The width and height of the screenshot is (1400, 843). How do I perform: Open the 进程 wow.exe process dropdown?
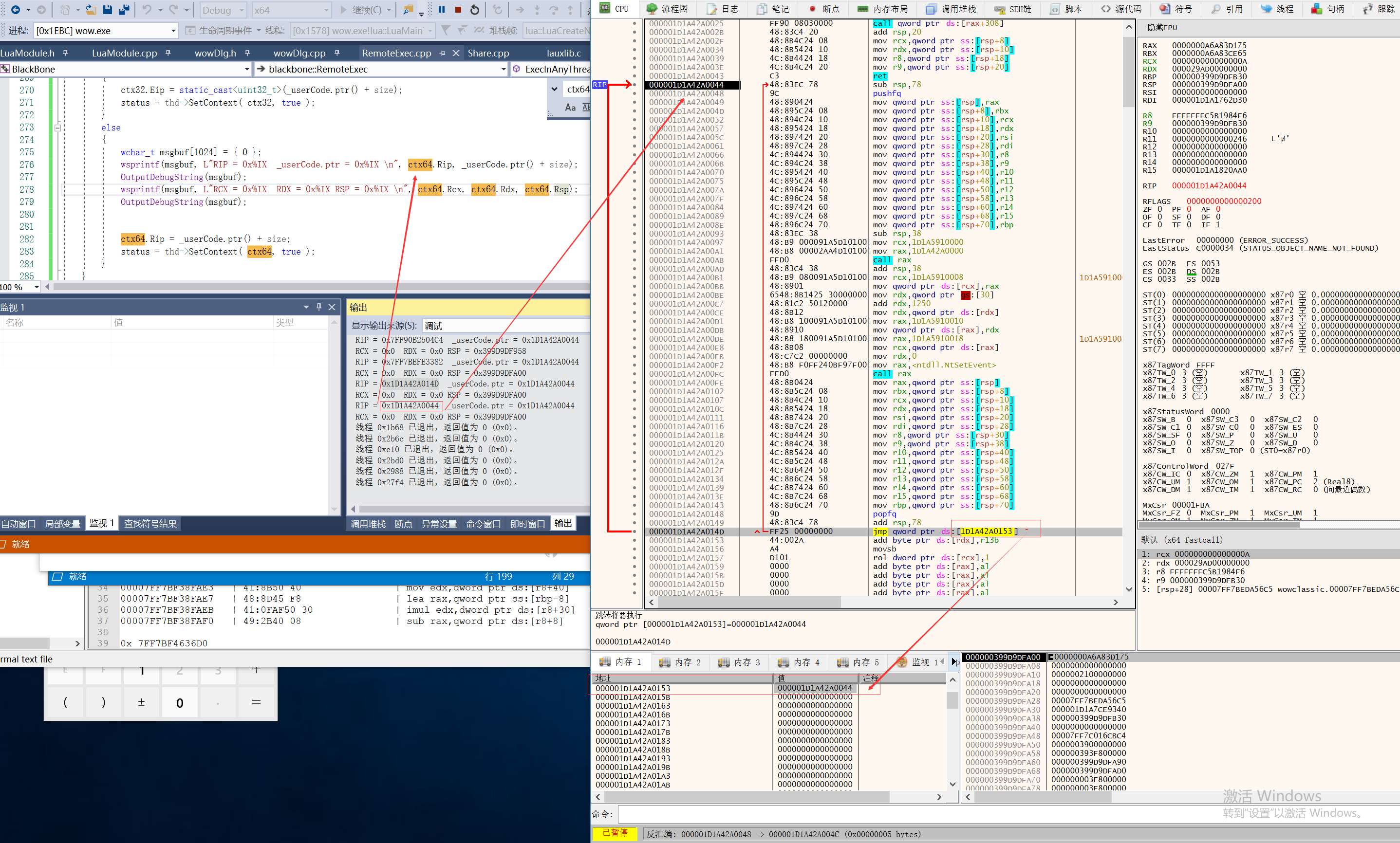[173, 31]
